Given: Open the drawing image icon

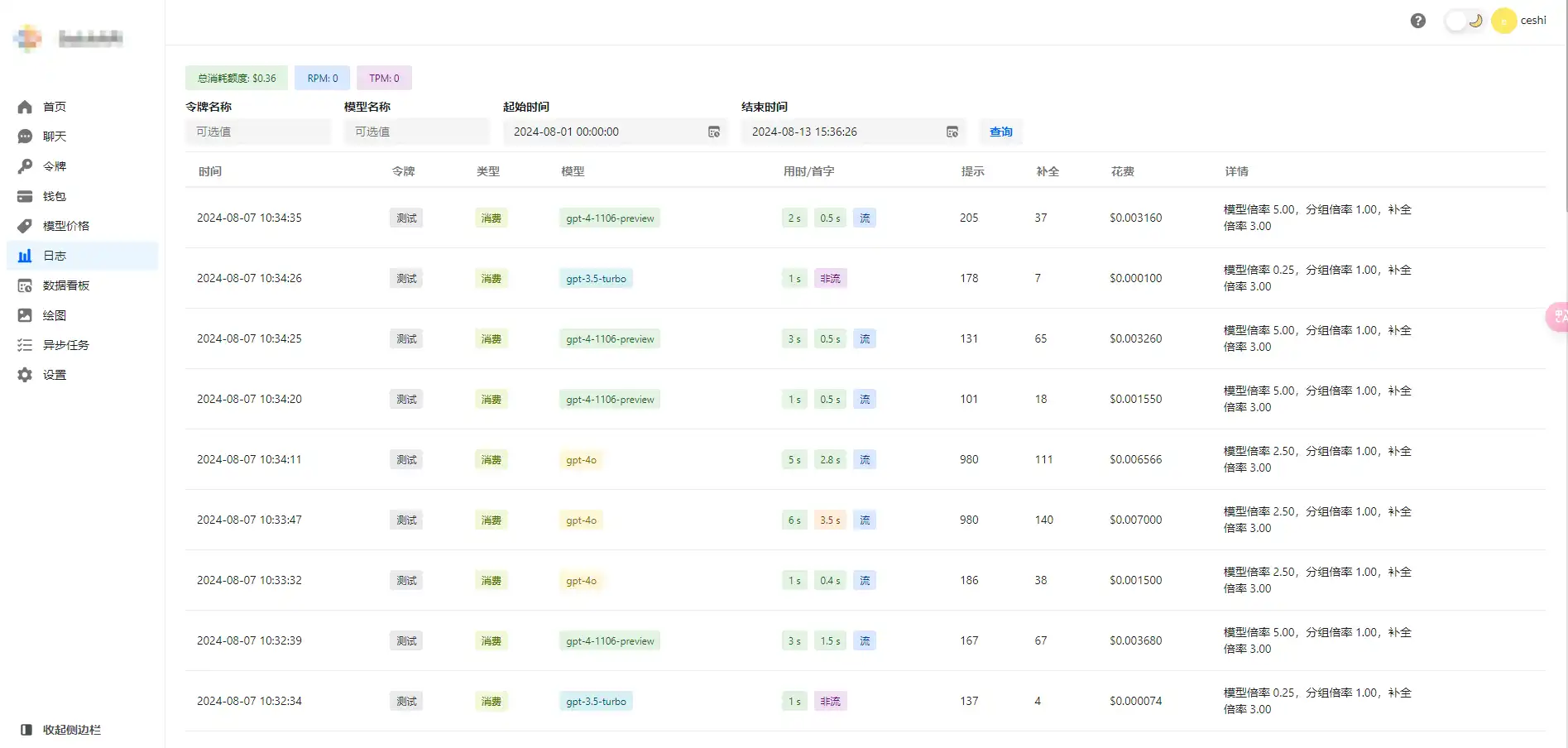Looking at the screenshot, I should pyautogui.click(x=25, y=315).
